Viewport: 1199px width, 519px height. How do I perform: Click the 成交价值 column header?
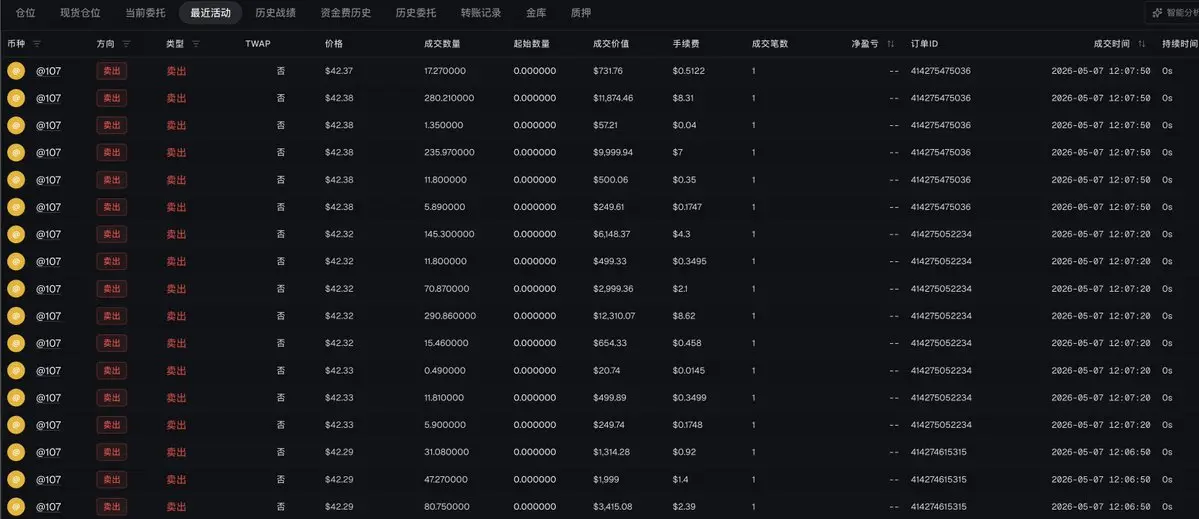[611, 44]
